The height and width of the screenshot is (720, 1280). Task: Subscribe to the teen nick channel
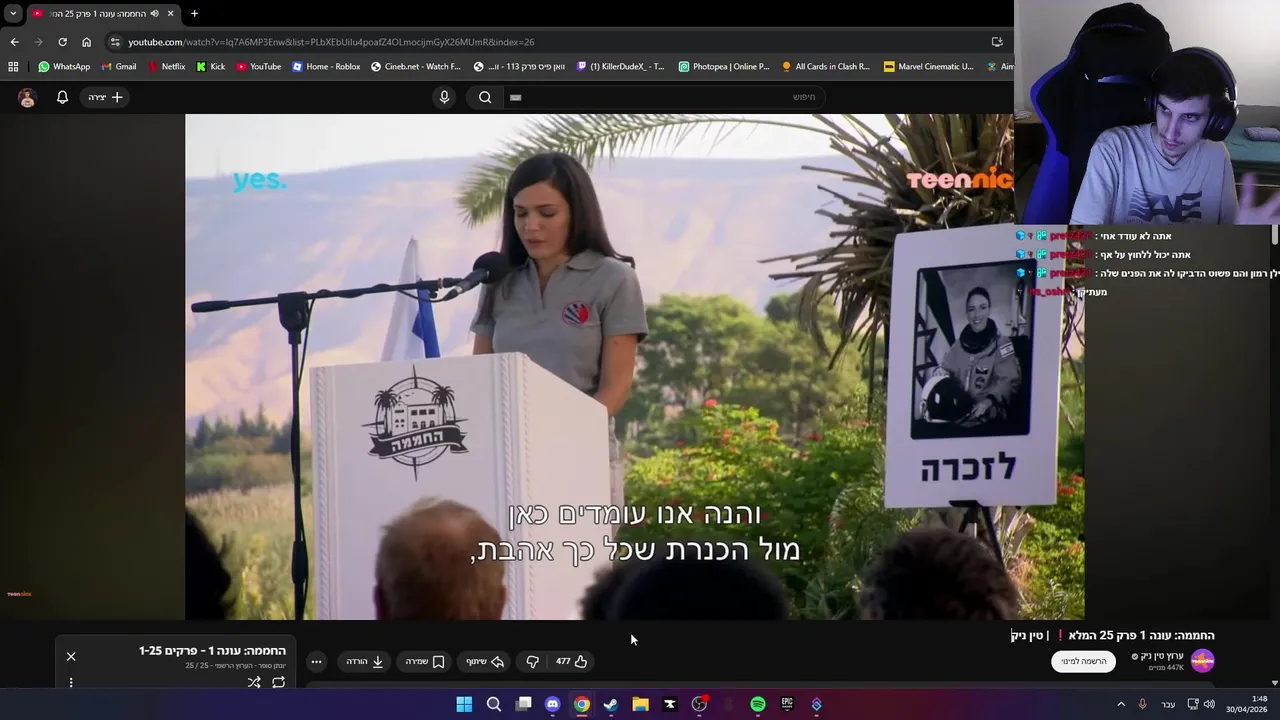[x=1083, y=661]
